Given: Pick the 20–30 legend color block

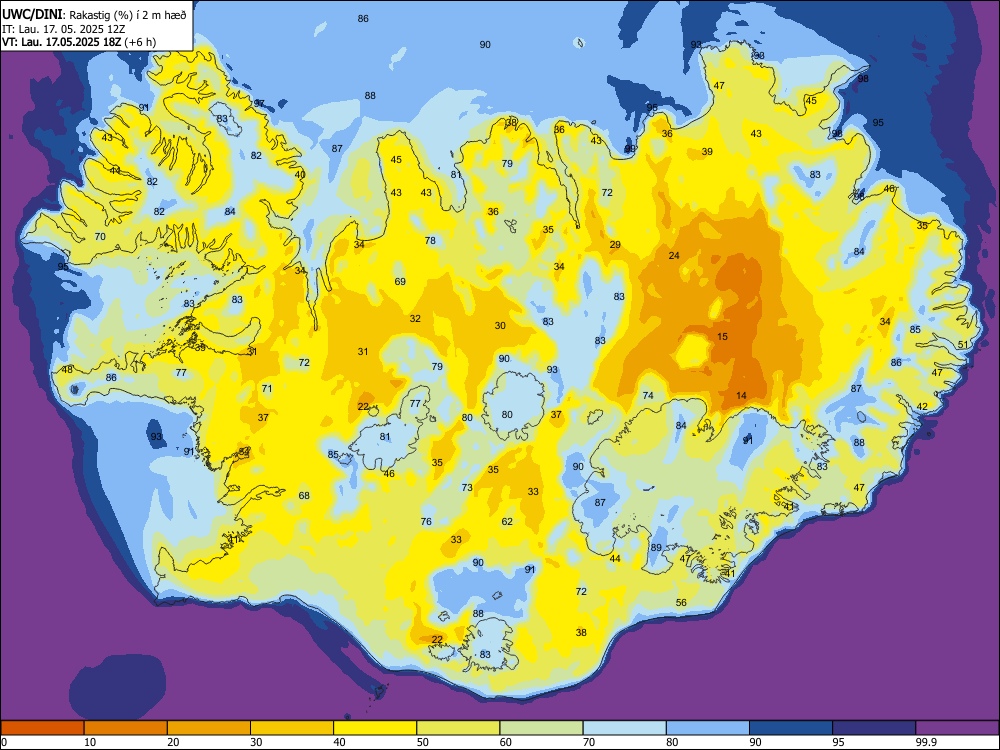Looking at the screenshot, I should (209, 728).
